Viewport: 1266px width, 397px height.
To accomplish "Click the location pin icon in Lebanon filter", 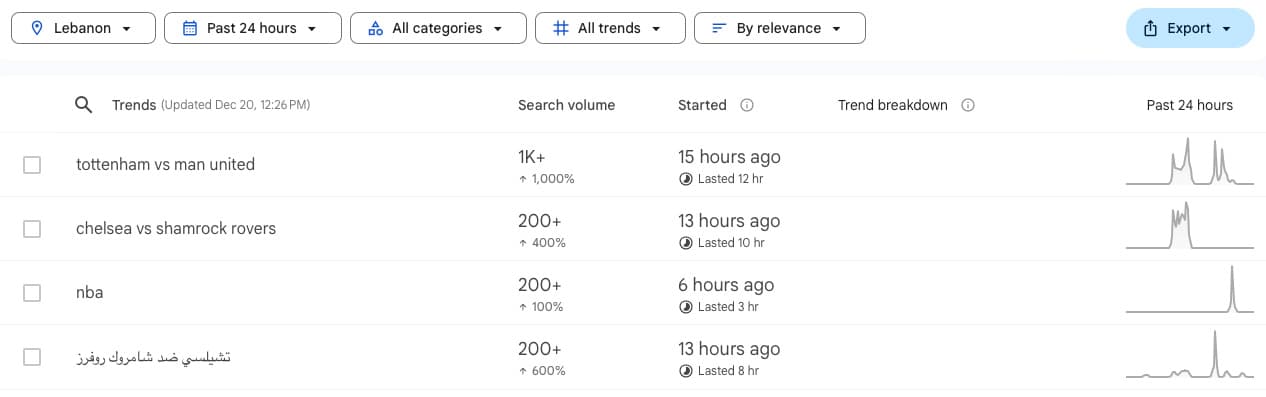I will pos(37,28).
